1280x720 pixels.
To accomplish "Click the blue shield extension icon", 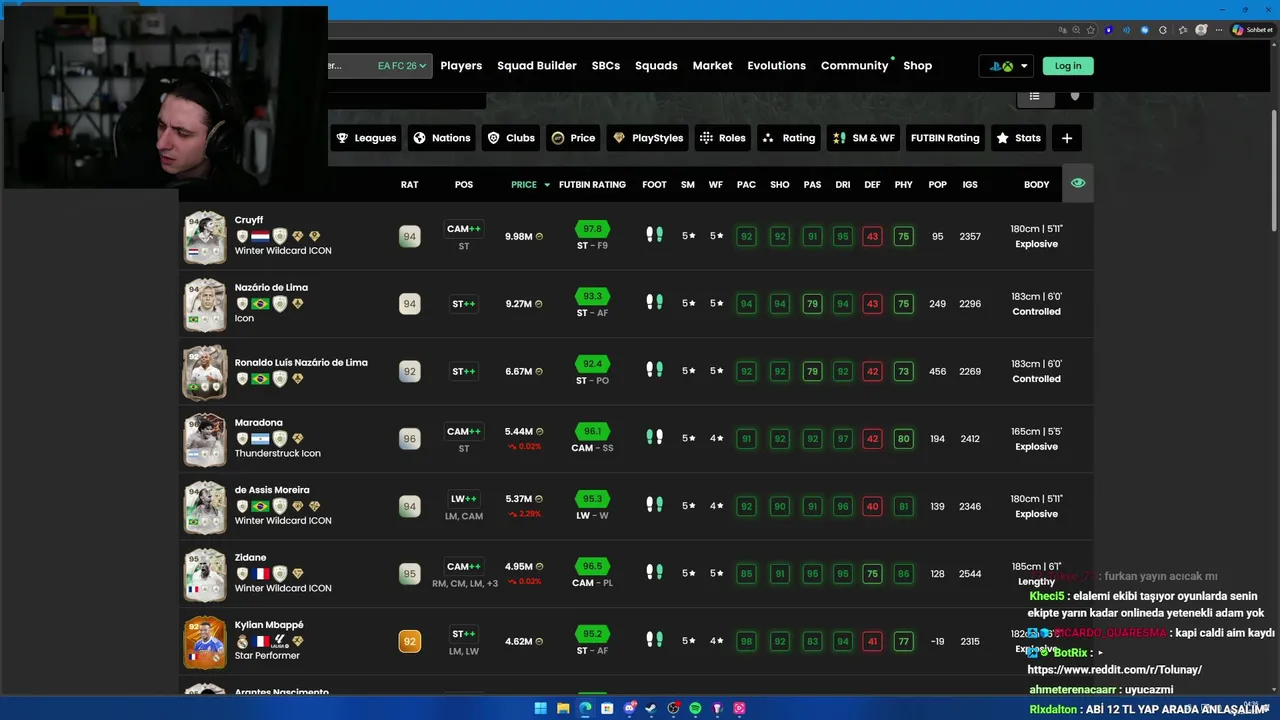I will coord(1108,30).
